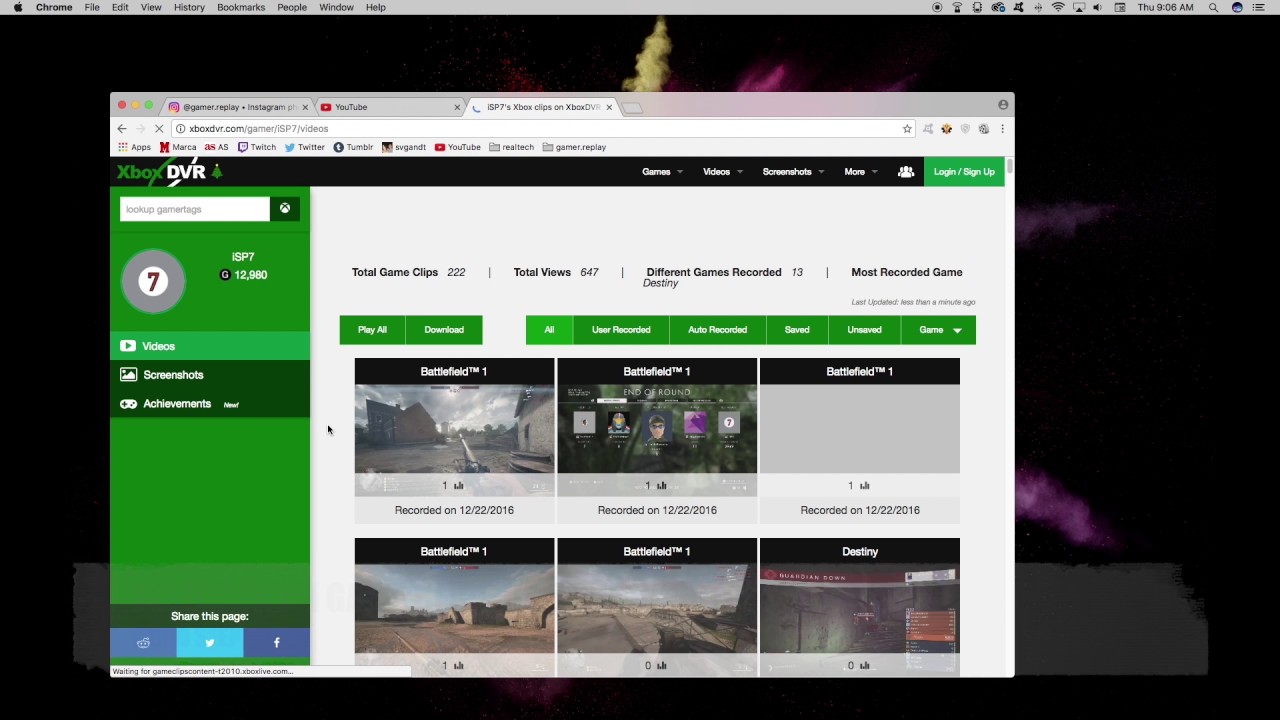This screenshot has height=720, width=1280.
Task: Open the Twitch bookmark
Action: point(257,147)
